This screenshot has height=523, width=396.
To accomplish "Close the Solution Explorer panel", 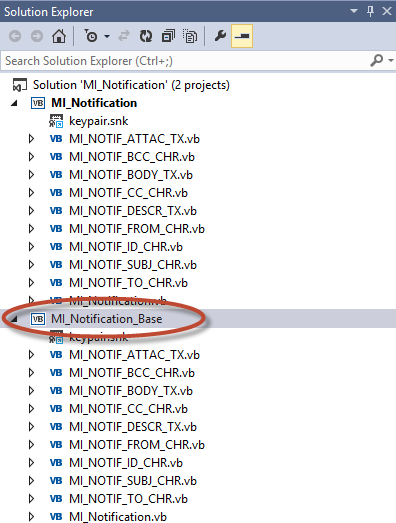I will [x=387, y=11].
